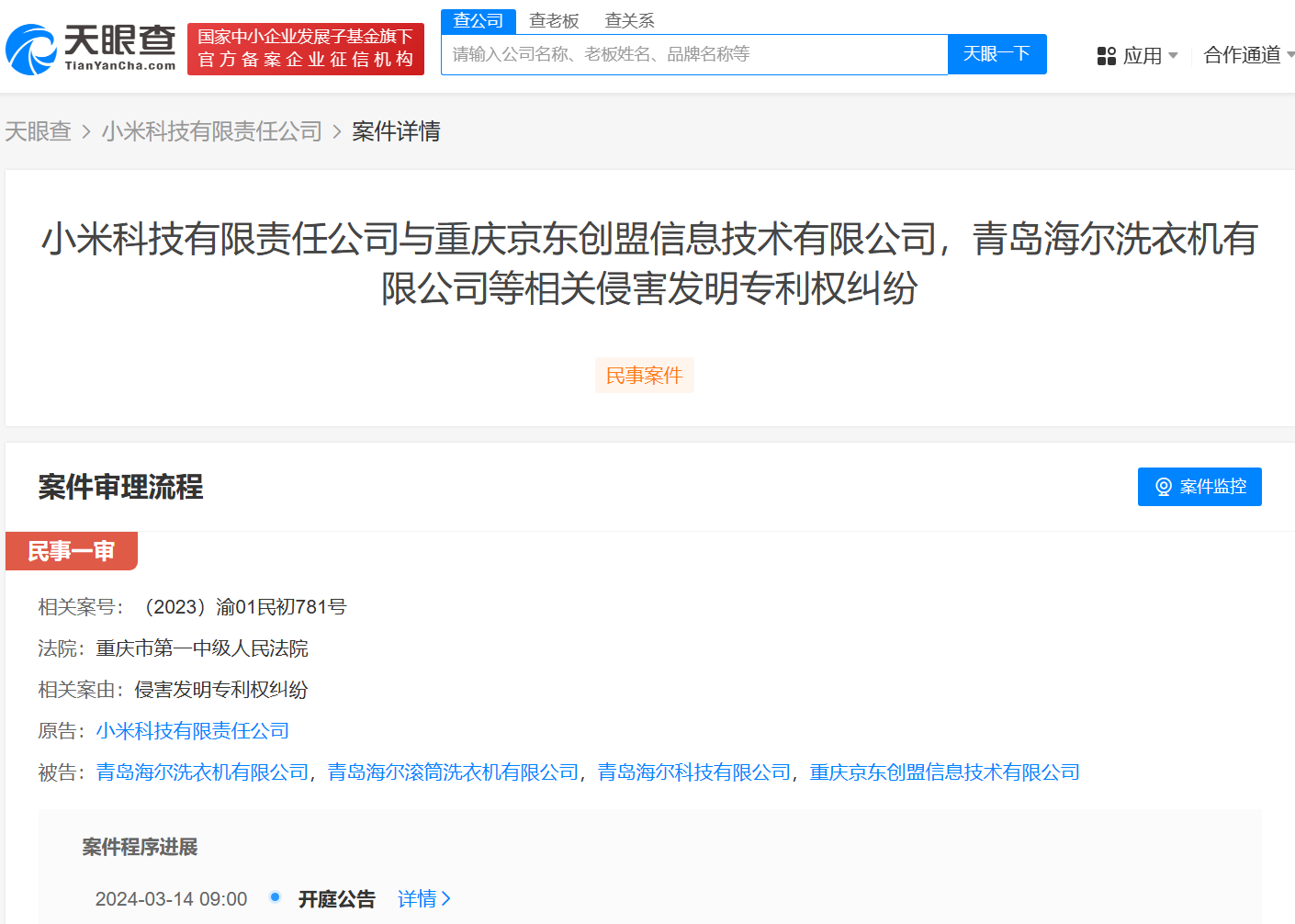1295x924 pixels.
Task: Click court name 重庆市第一中级人民法院
Action: [202, 648]
